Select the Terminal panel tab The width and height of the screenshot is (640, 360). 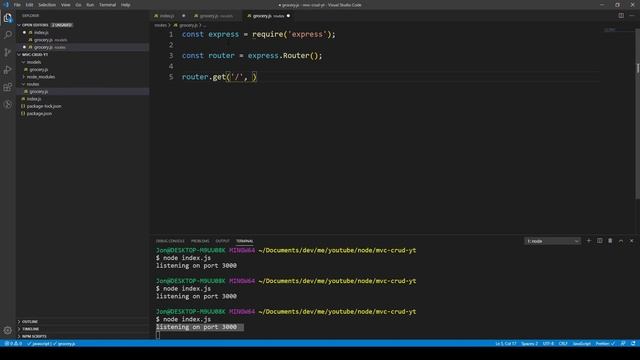(x=244, y=241)
